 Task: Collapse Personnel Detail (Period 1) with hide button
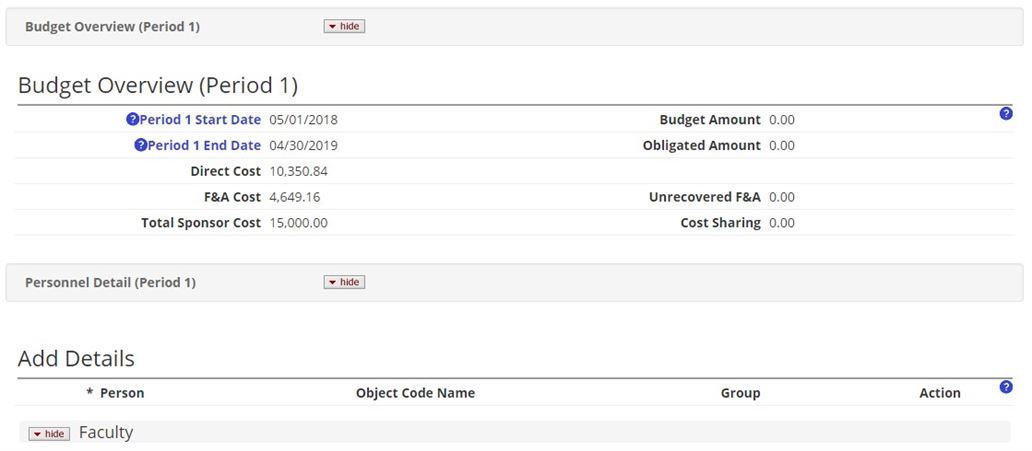pos(344,282)
